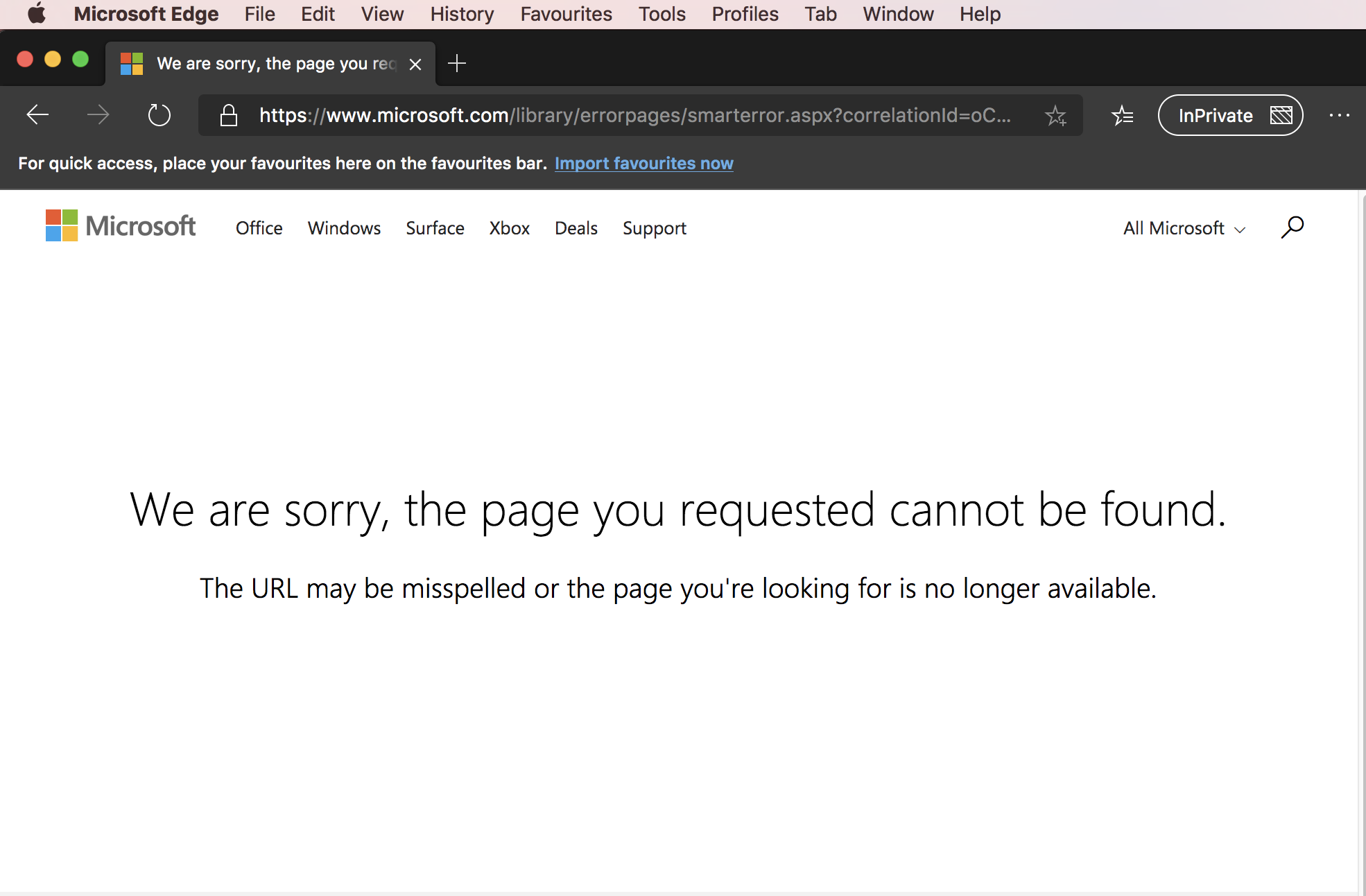This screenshot has width=1366, height=896.
Task: Open the Edit menu
Action: click(x=318, y=14)
